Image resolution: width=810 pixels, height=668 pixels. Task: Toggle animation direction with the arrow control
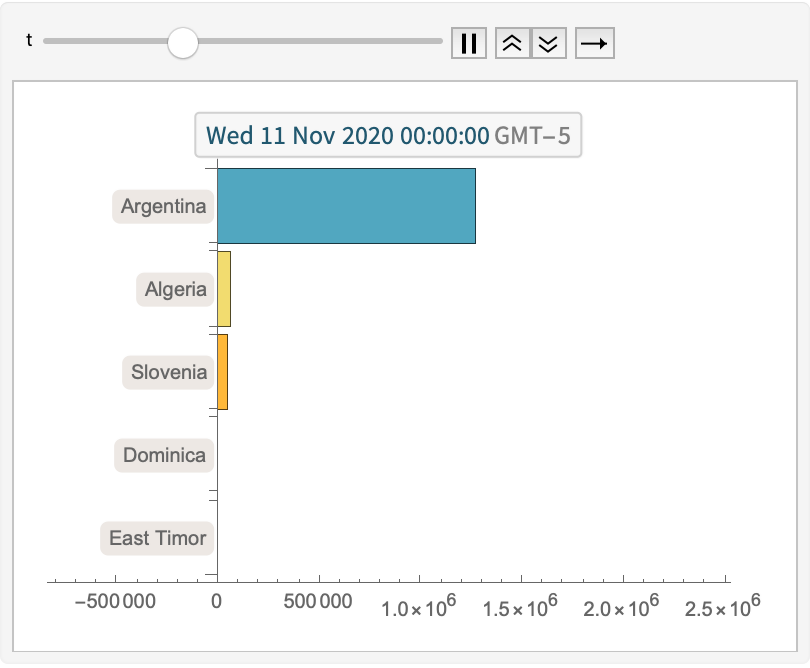tap(594, 43)
